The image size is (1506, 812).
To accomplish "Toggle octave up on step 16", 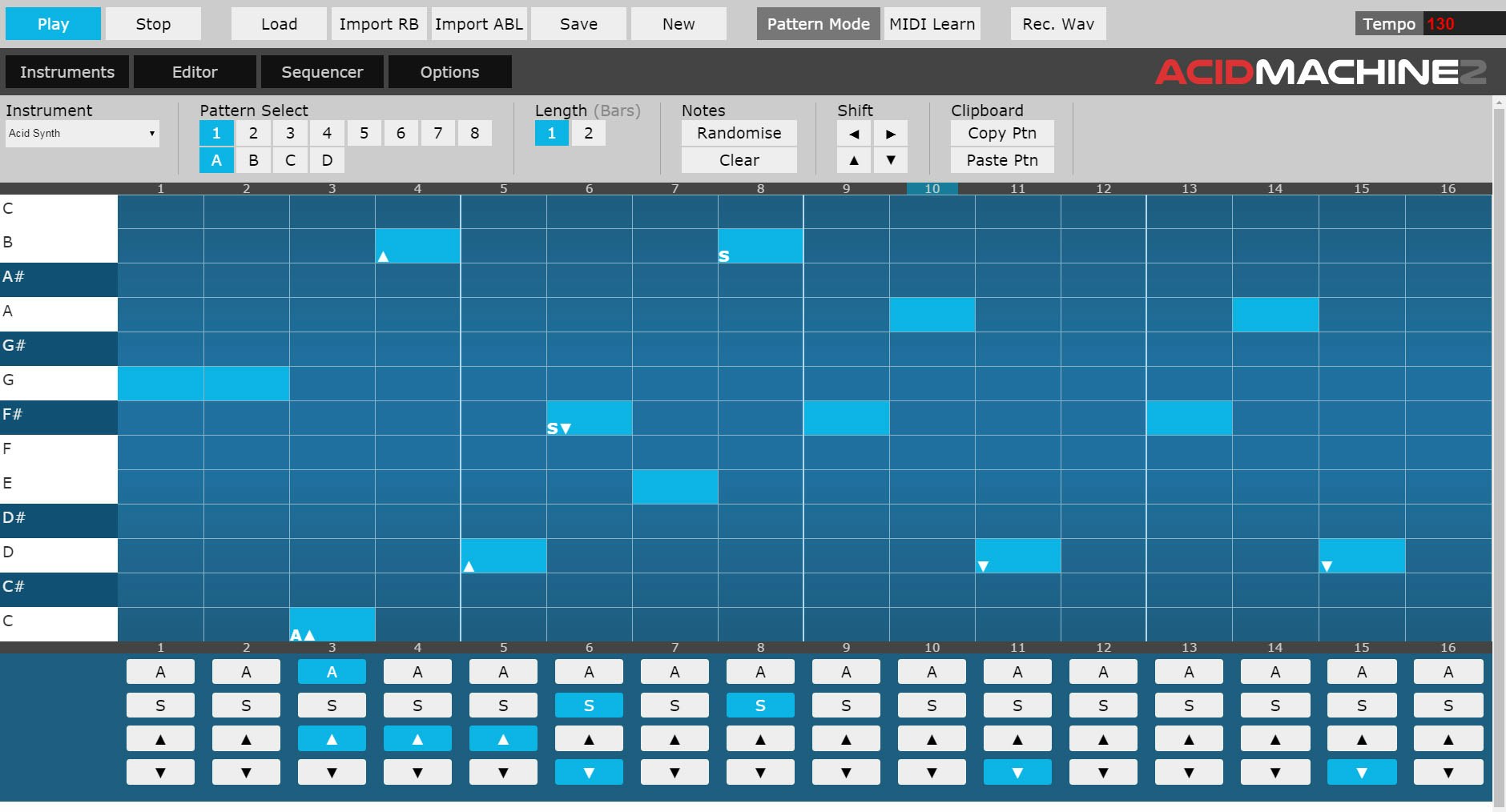I will [x=1448, y=739].
